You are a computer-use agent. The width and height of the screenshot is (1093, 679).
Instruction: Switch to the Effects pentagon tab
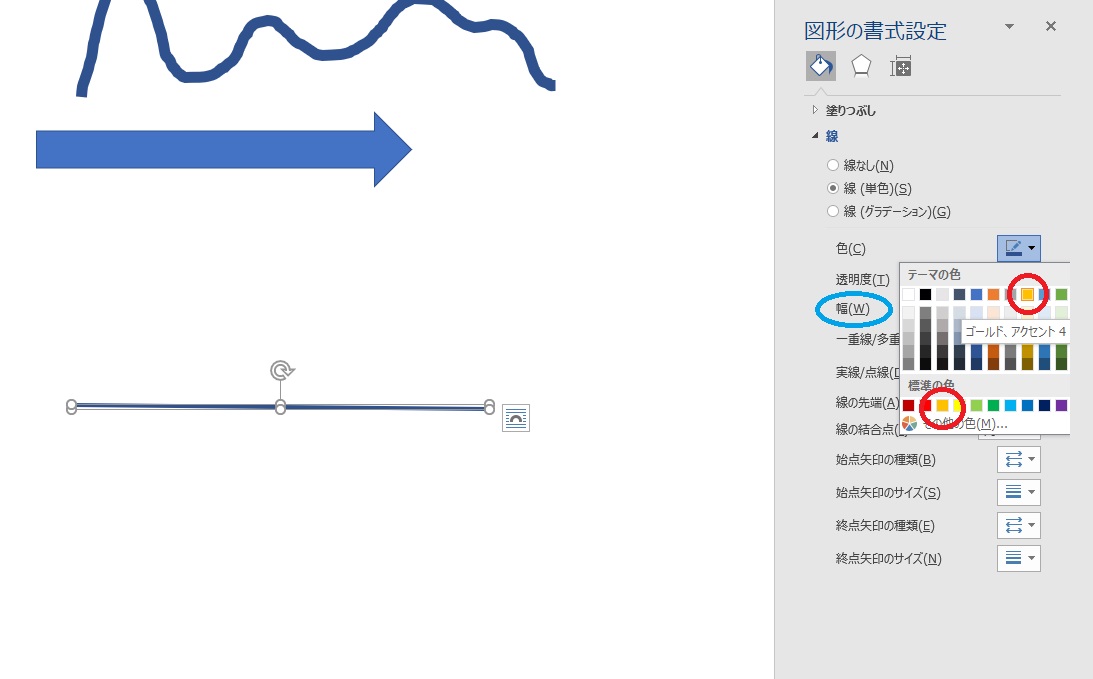[x=861, y=66]
